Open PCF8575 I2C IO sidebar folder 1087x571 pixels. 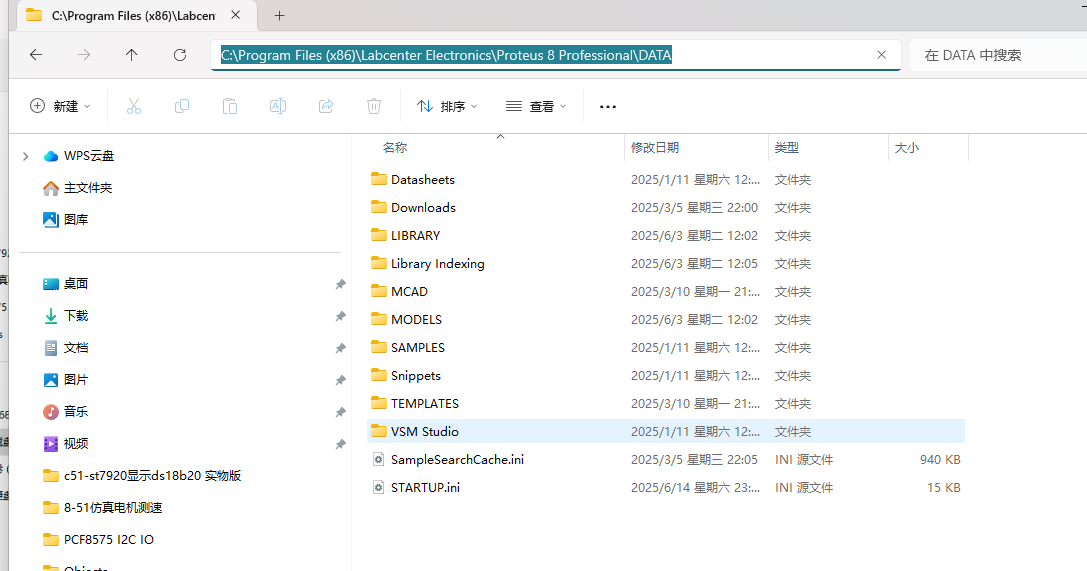click(x=108, y=539)
